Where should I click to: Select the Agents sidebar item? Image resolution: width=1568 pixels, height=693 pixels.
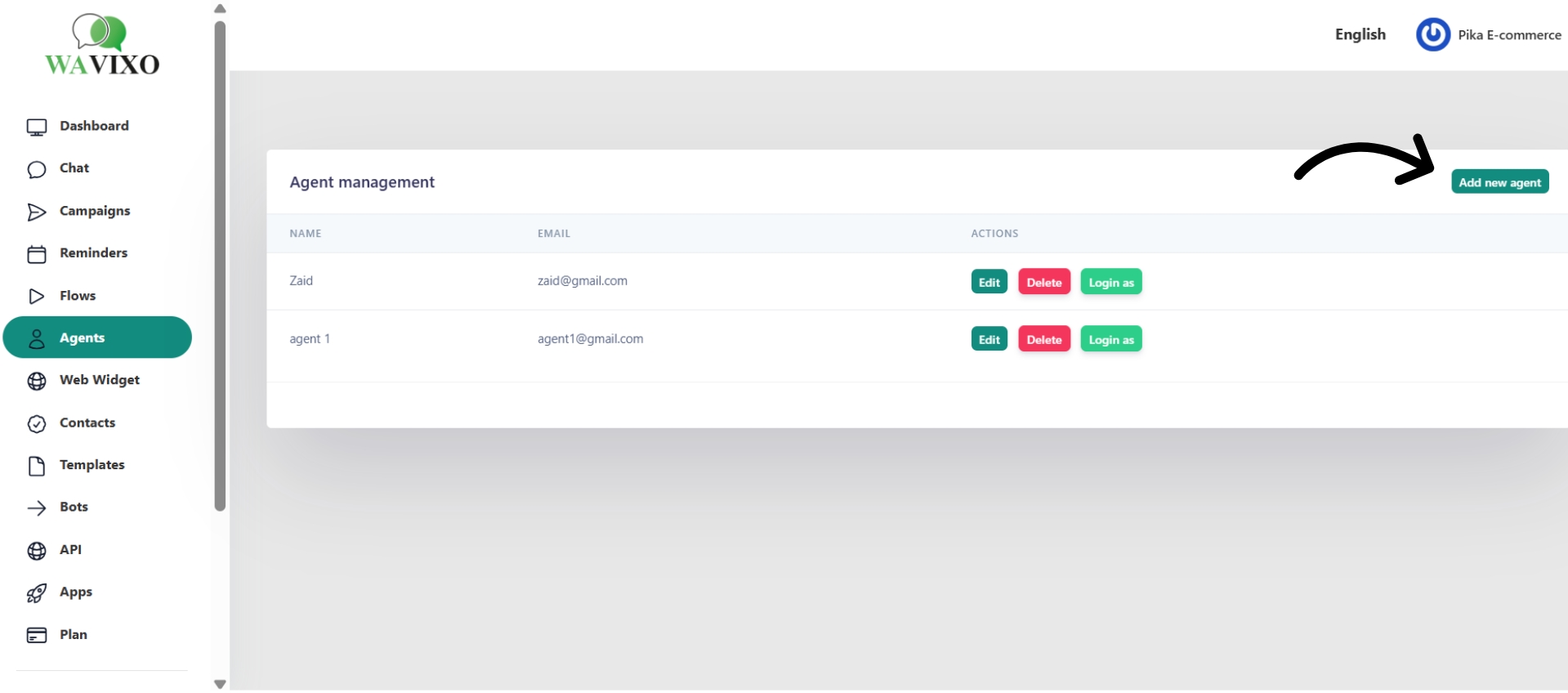click(97, 338)
